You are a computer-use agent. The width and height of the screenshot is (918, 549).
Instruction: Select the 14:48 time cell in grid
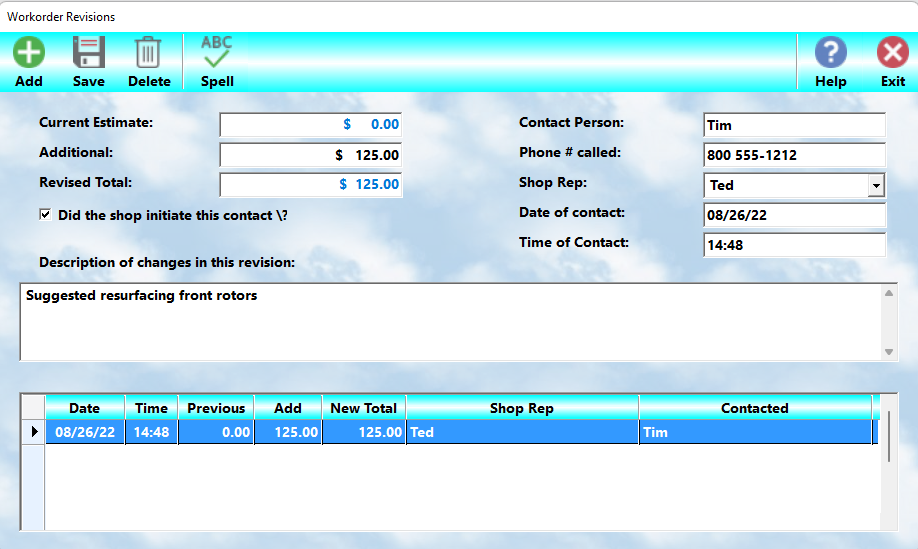(152, 432)
